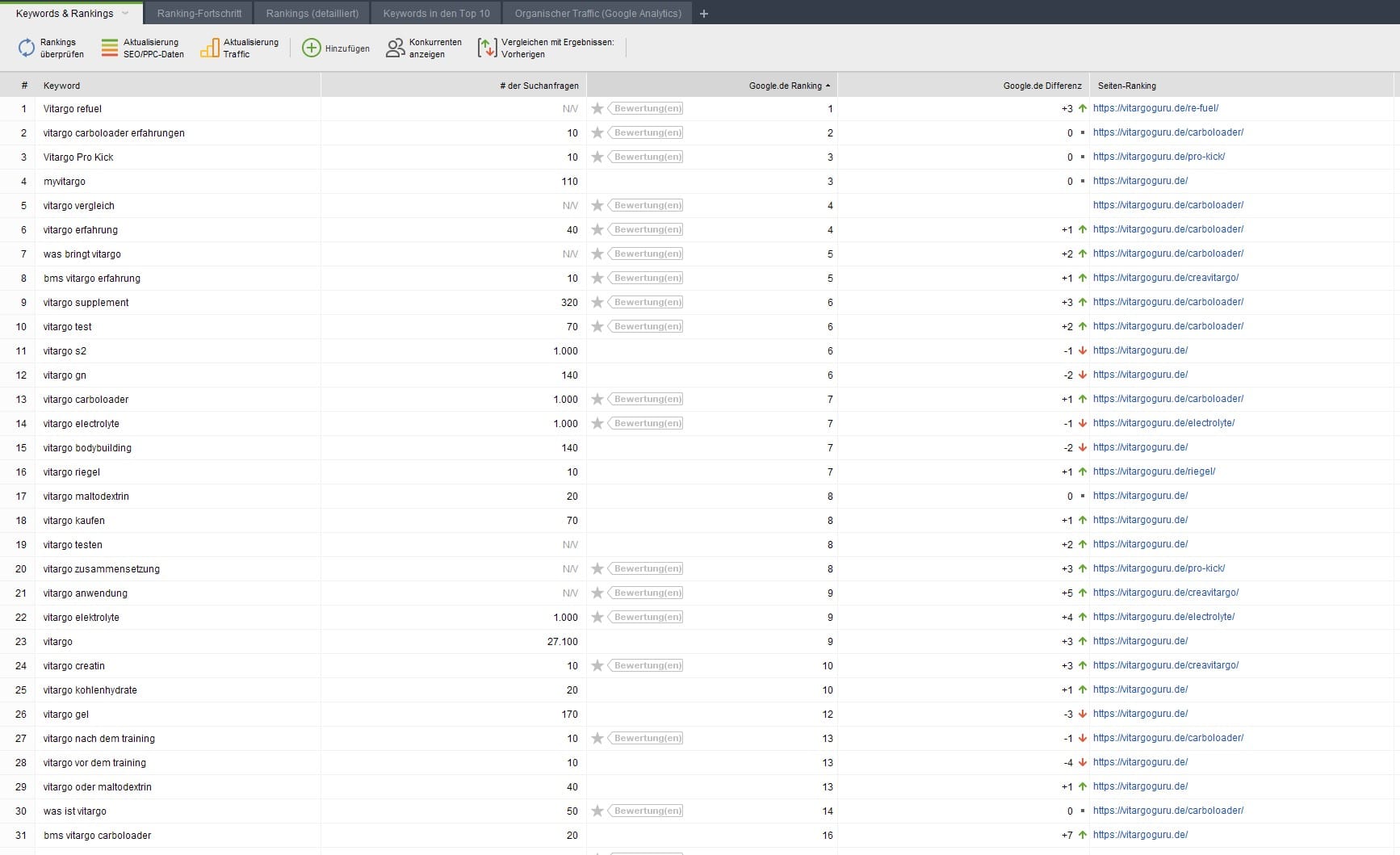The image size is (1400, 855).
Task: Sort by Google.de Differenz column header
Action: pyautogui.click(x=963, y=86)
